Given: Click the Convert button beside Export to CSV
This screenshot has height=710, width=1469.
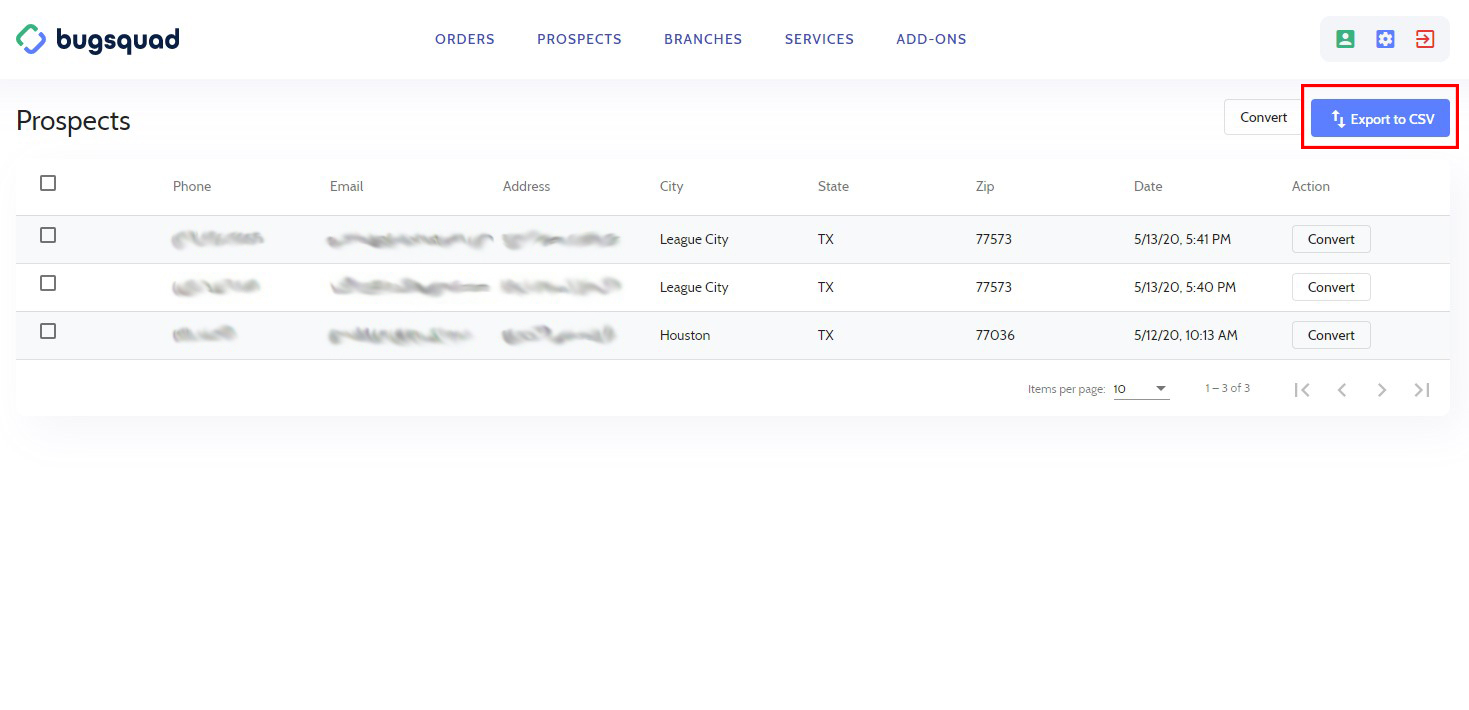Looking at the screenshot, I should point(1264,117).
